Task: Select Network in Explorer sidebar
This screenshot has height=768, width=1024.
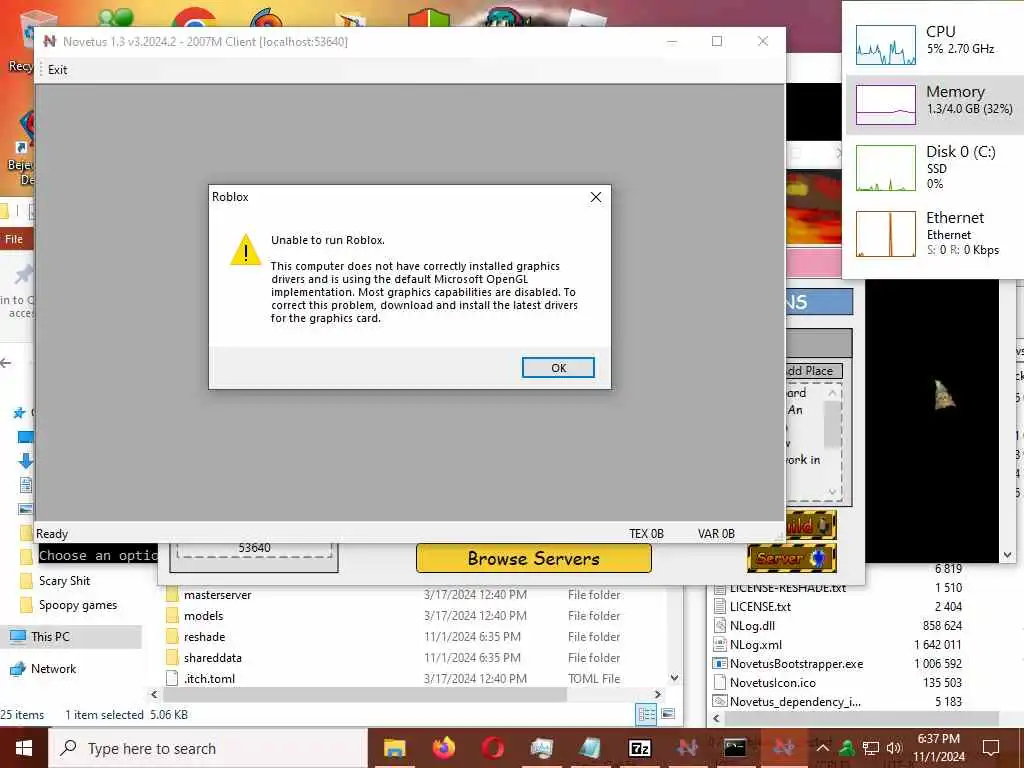Action: tap(53, 669)
